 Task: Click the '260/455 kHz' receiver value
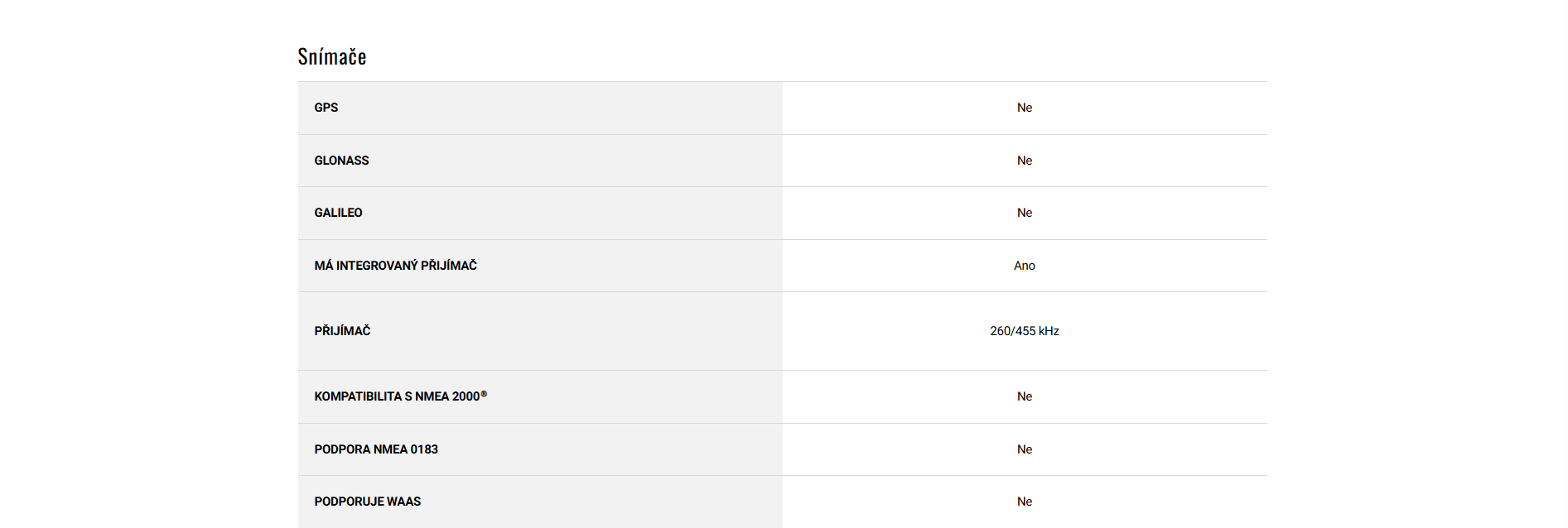click(1025, 331)
